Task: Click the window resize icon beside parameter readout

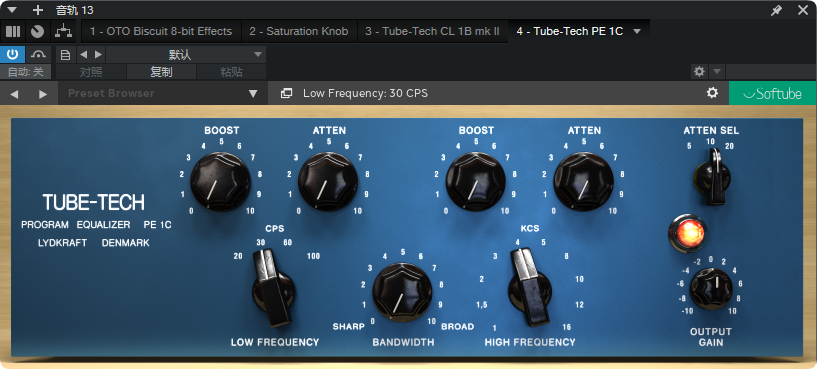Action: point(286,93)
